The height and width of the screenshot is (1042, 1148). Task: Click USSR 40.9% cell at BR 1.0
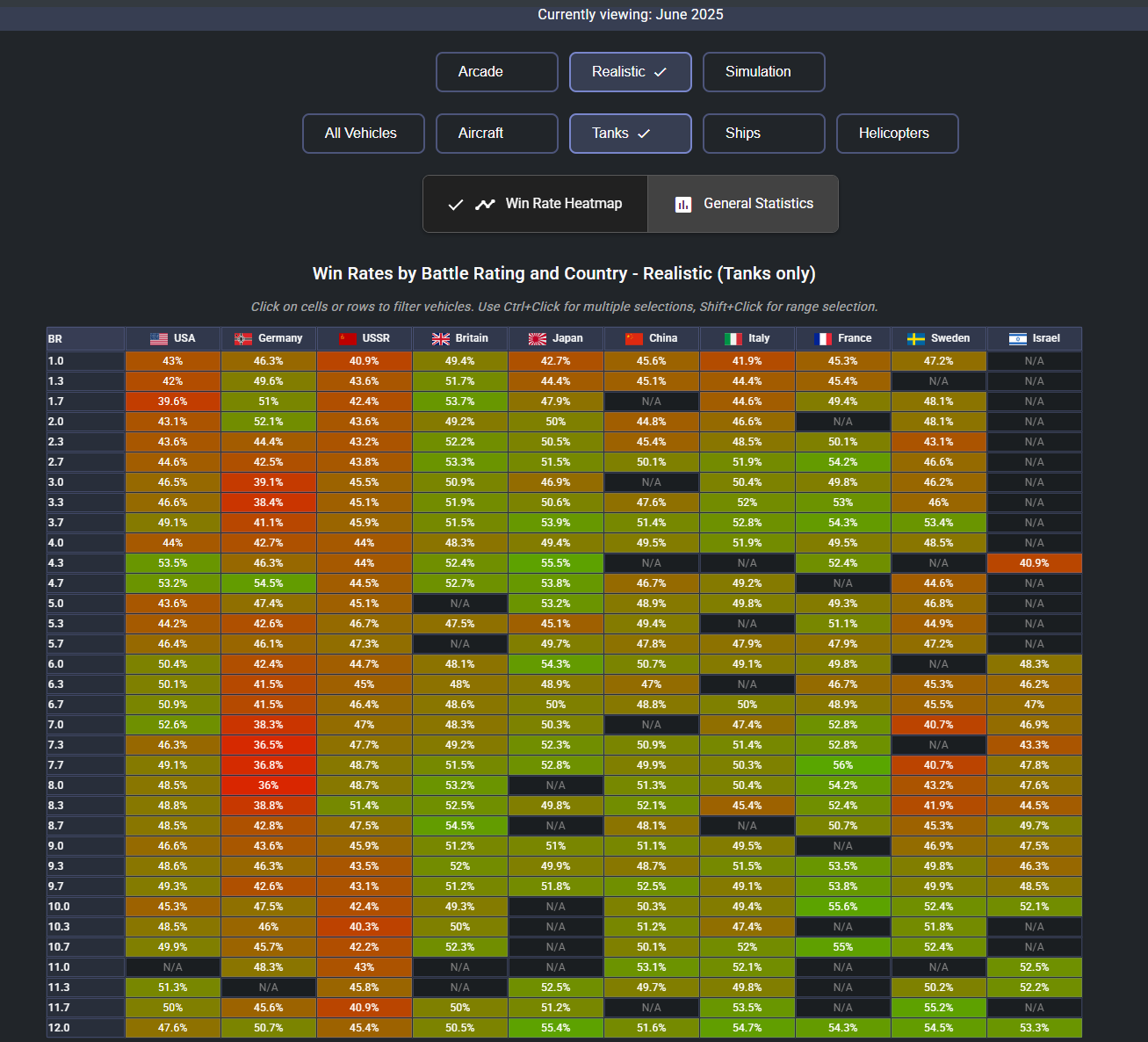(x=364, y=361)
